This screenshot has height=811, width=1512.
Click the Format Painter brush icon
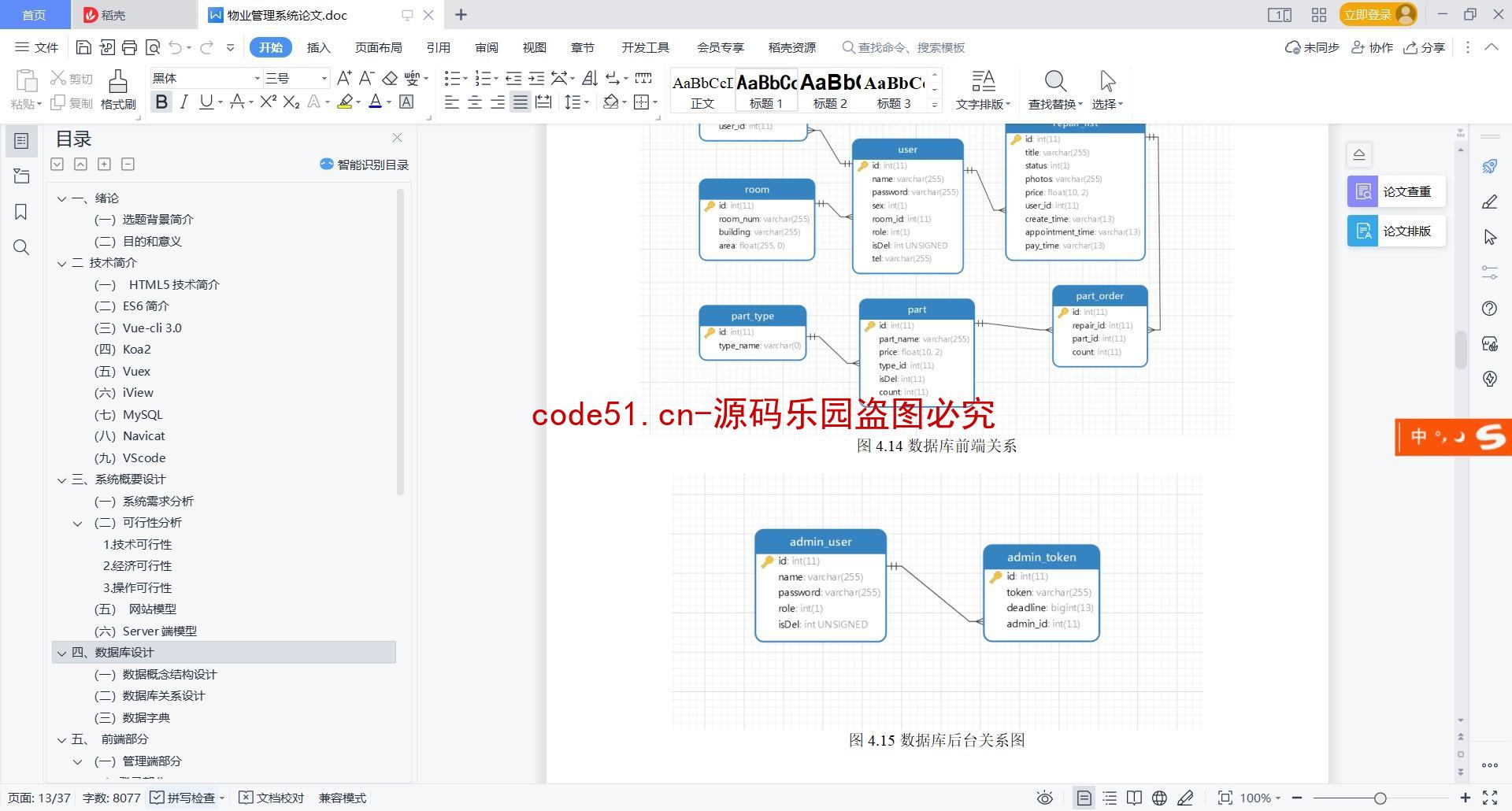(x=118, y=81)
